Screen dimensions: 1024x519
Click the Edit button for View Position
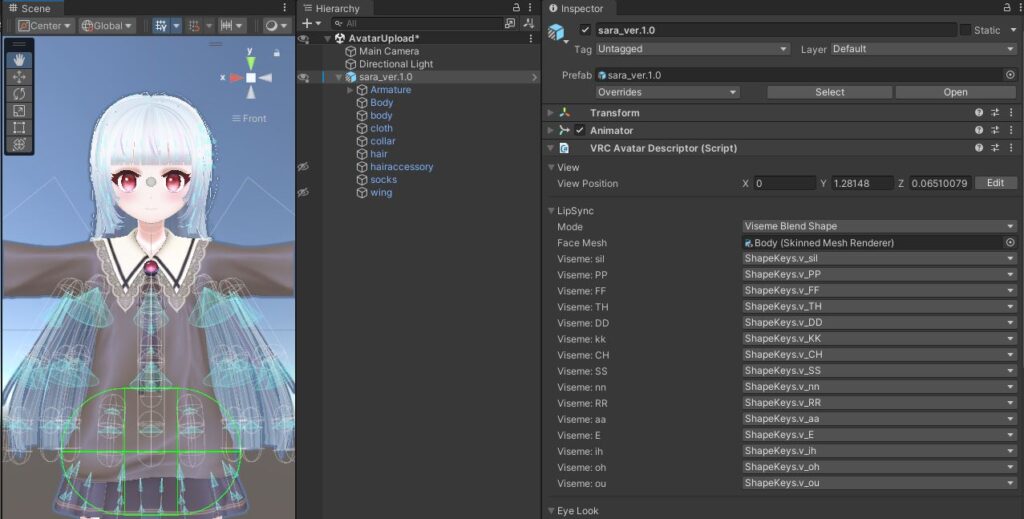coord(995,184)
